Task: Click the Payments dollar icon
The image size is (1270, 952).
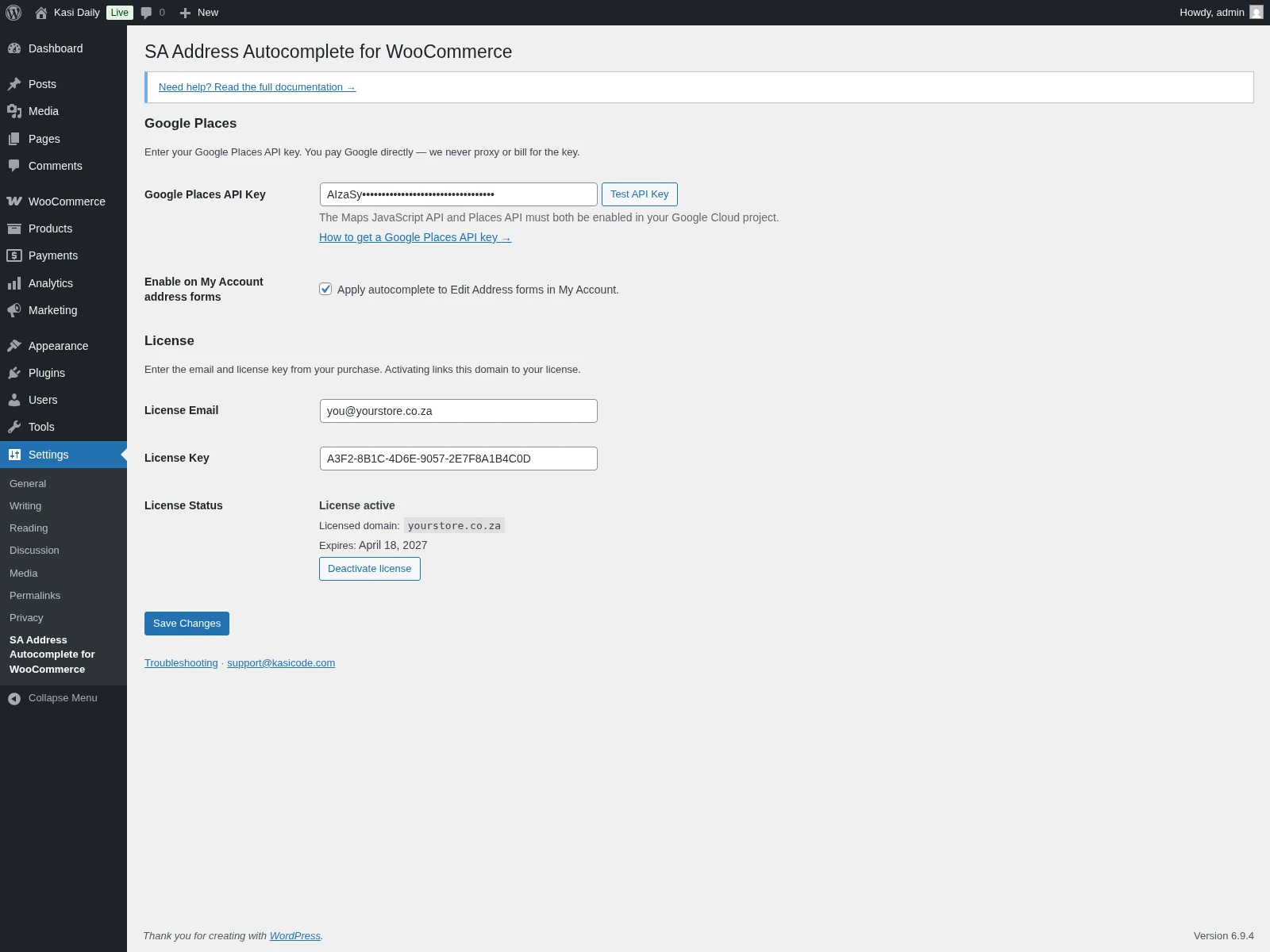Action: [x=14, y=255]
